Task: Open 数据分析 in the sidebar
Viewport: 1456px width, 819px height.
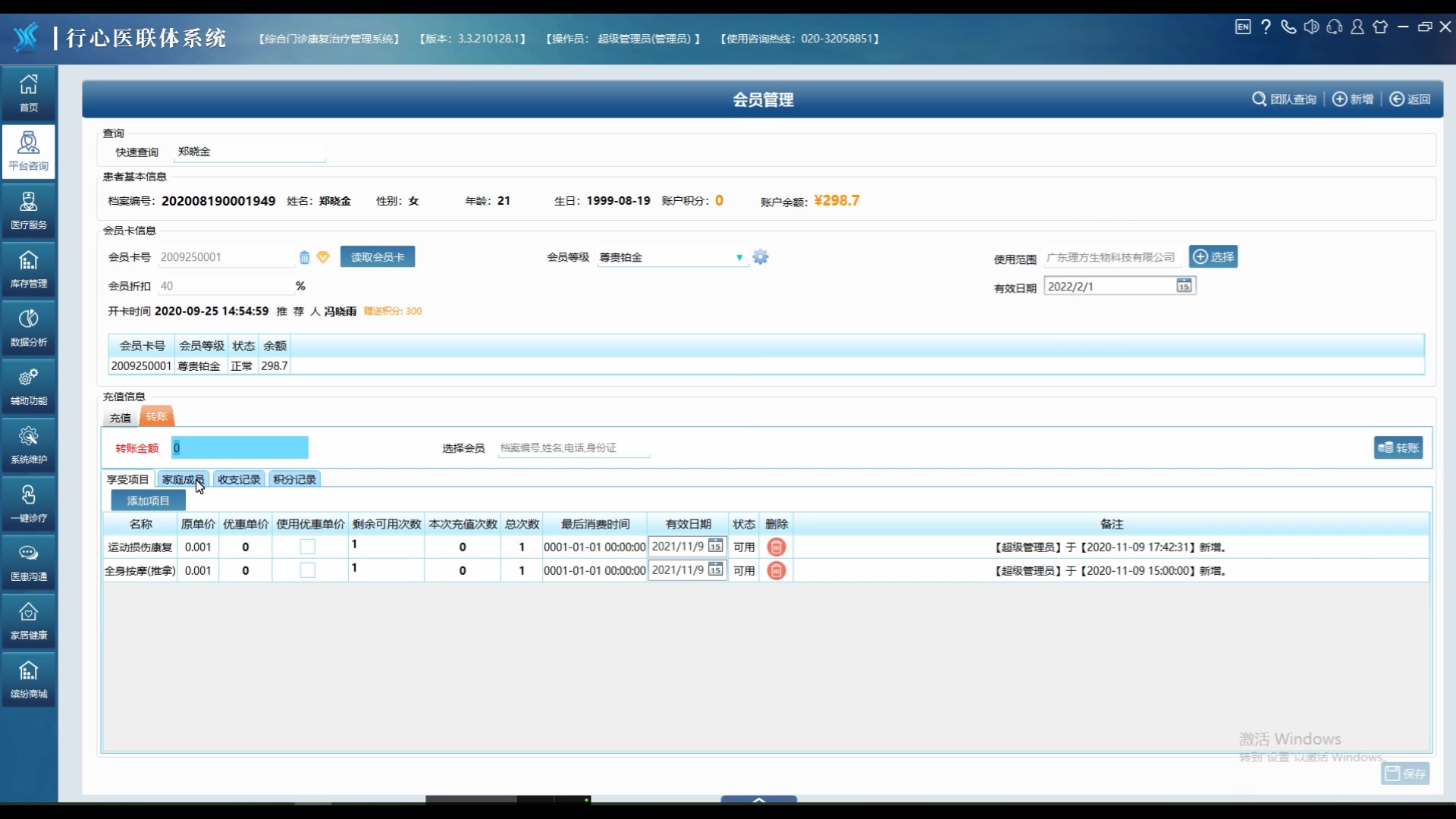Action: pos(29,328)
